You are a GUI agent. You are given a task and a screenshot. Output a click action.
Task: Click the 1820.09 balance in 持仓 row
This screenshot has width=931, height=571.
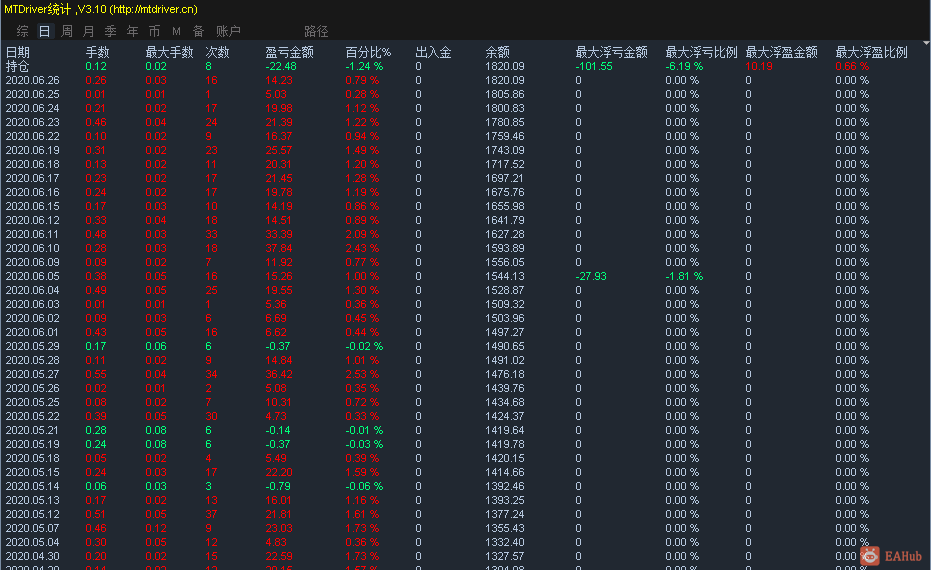point(505,66)
